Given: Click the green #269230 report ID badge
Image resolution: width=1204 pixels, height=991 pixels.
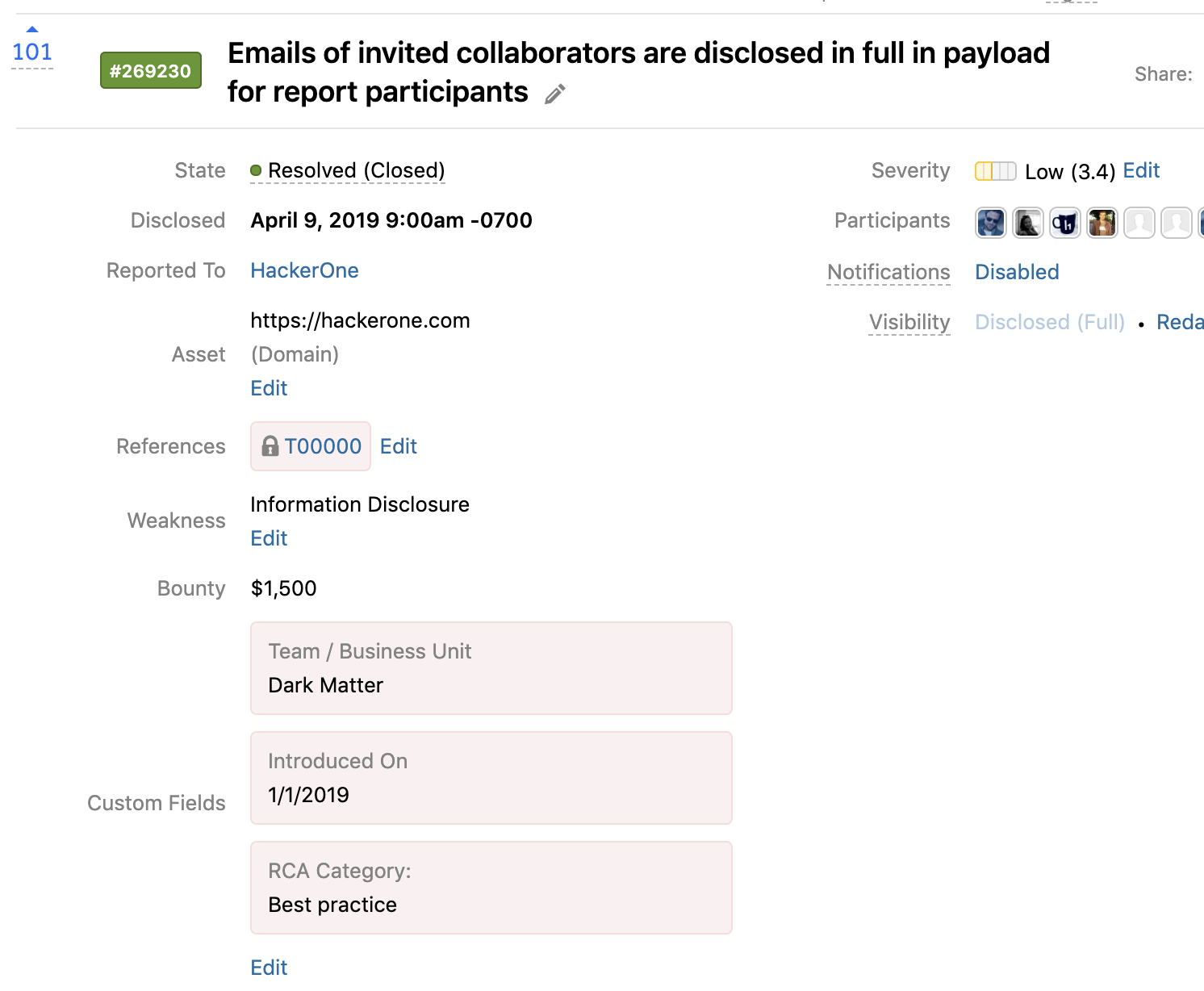Looking at the screenshot, I should pos(151,71).
